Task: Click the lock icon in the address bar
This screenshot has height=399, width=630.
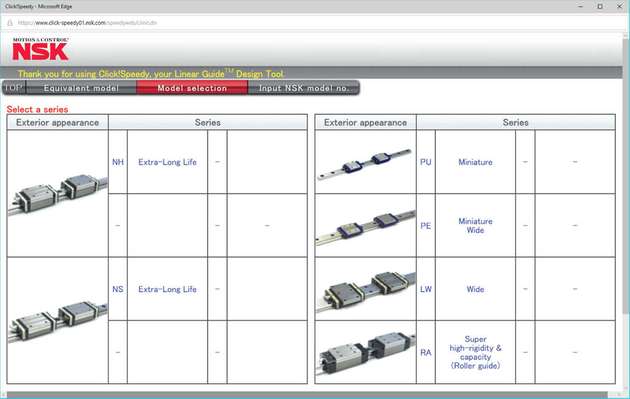Action: (x=10, y=23)
